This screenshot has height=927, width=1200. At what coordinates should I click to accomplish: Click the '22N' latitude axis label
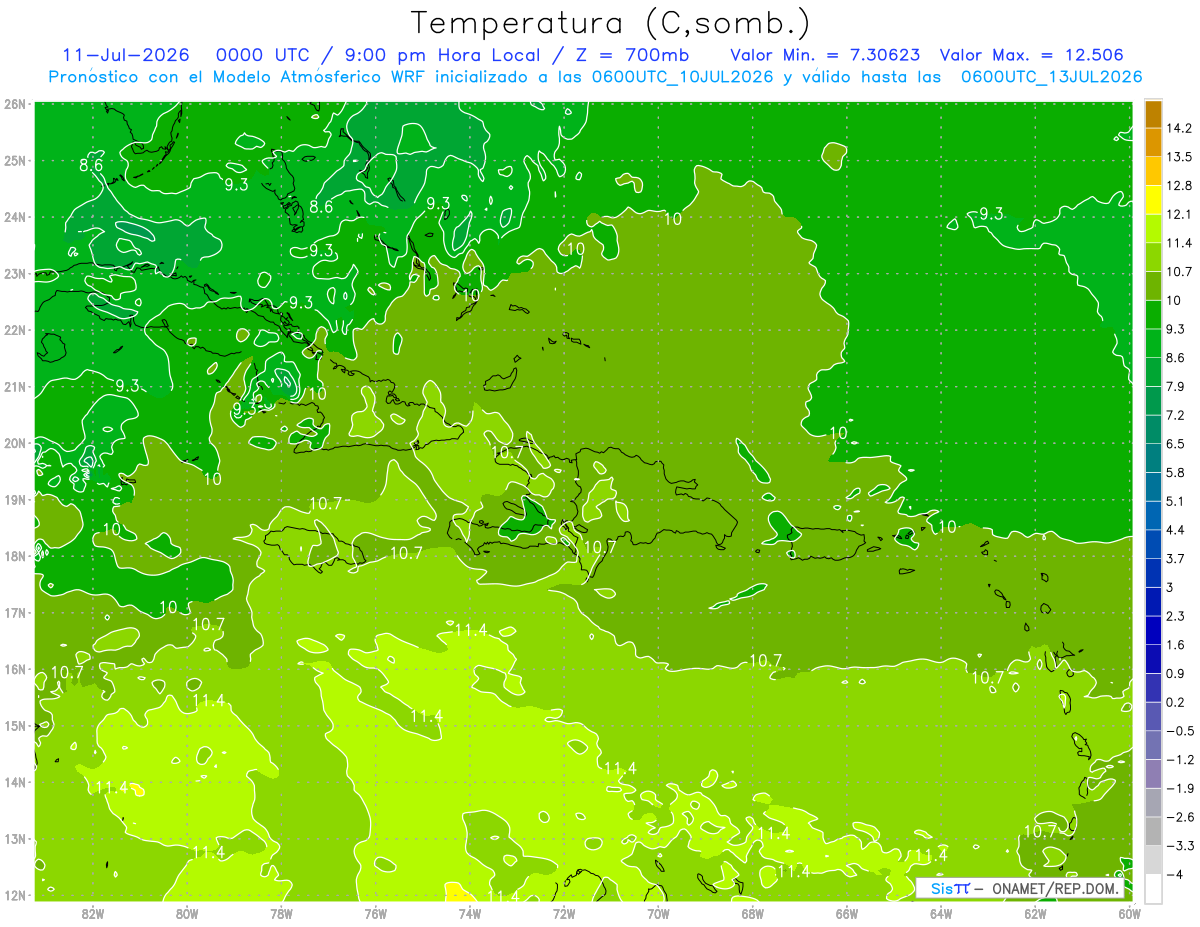point(15,330)
